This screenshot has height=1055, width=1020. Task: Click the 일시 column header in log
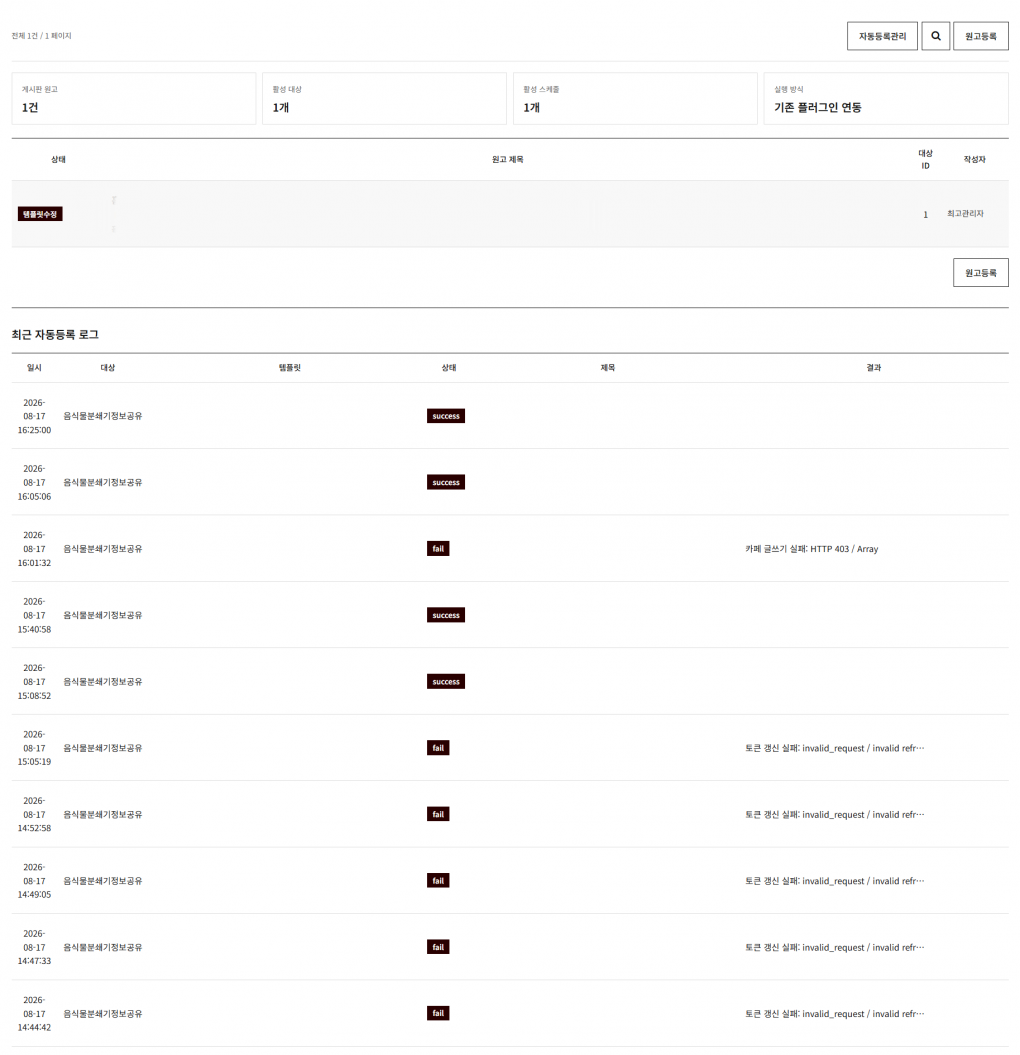click(x=34, y=367)
